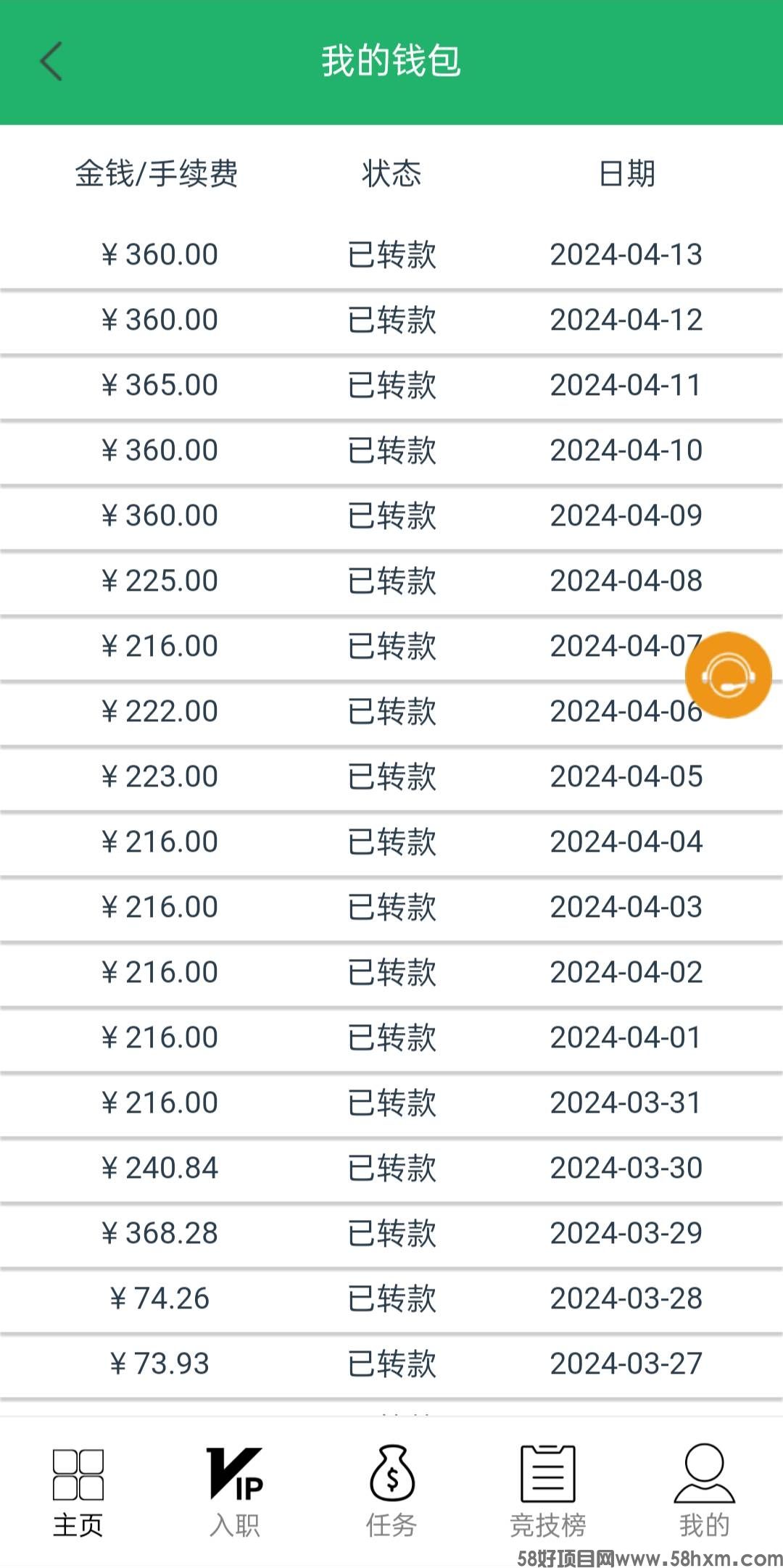Select the 状态 column header
This screenshot has width=783, height=1568.
pyautogui.click(x=391, y=174)
